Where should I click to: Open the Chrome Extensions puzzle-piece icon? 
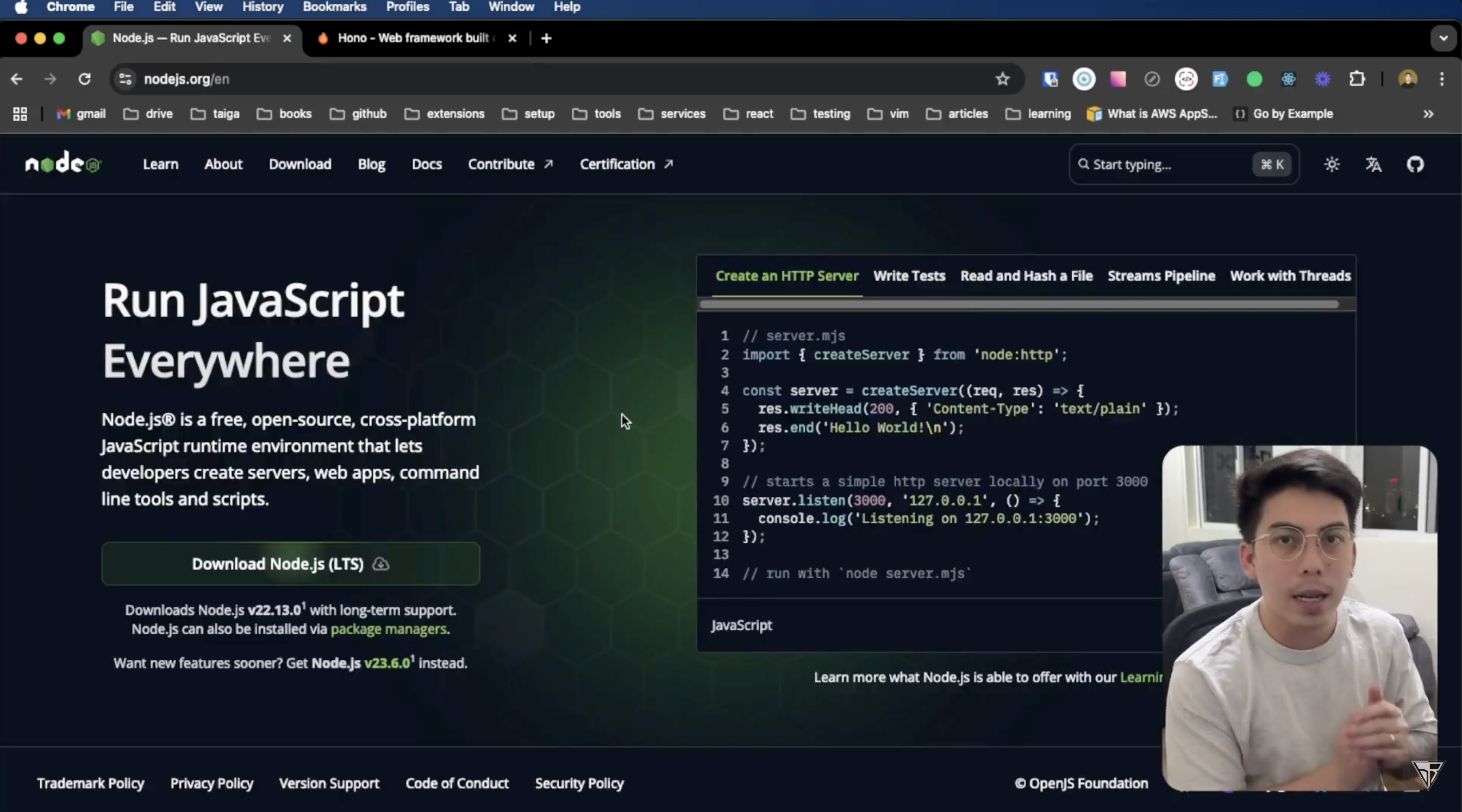click(1357, 79)
